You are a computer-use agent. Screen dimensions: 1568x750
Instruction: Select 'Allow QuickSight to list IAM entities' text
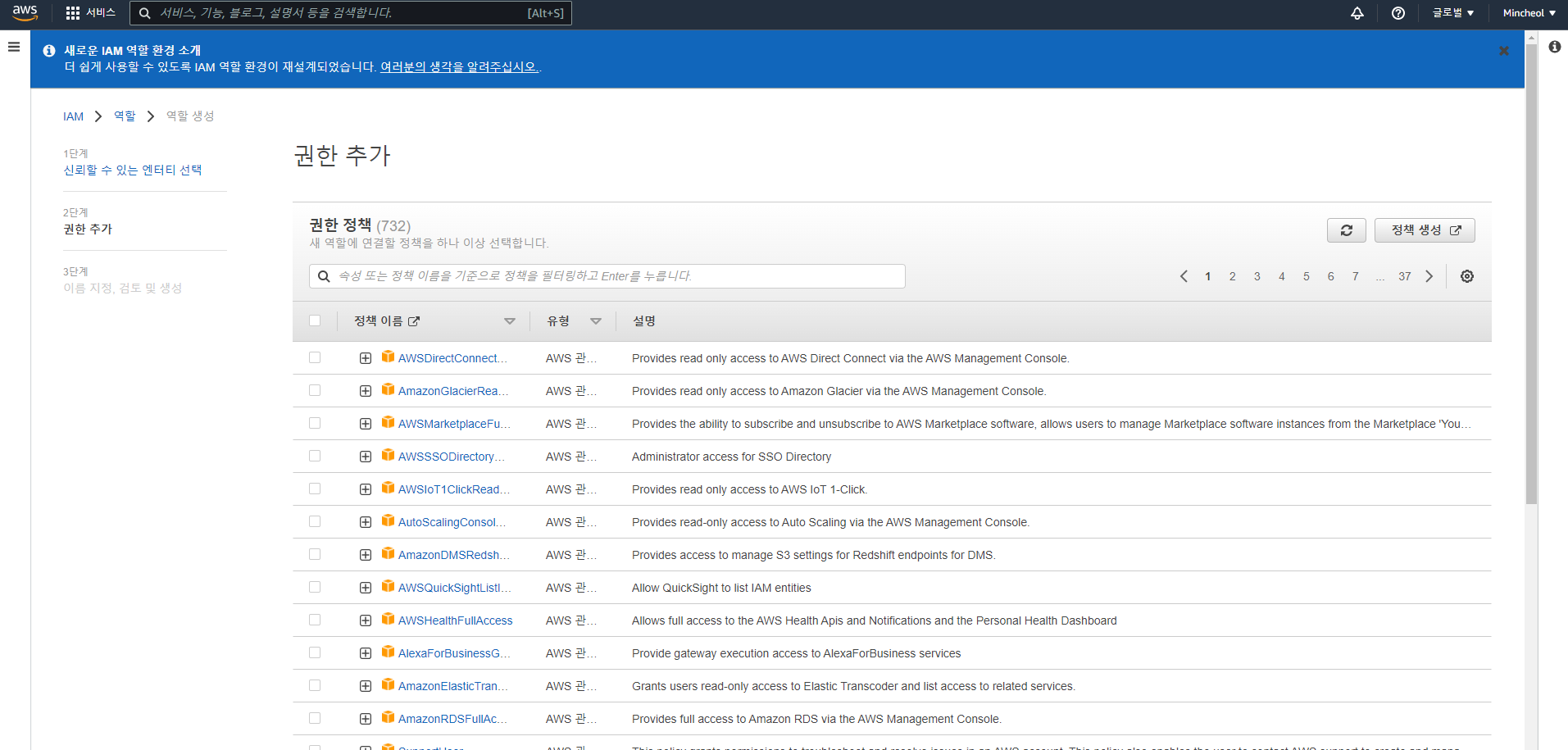pos(721,588)
